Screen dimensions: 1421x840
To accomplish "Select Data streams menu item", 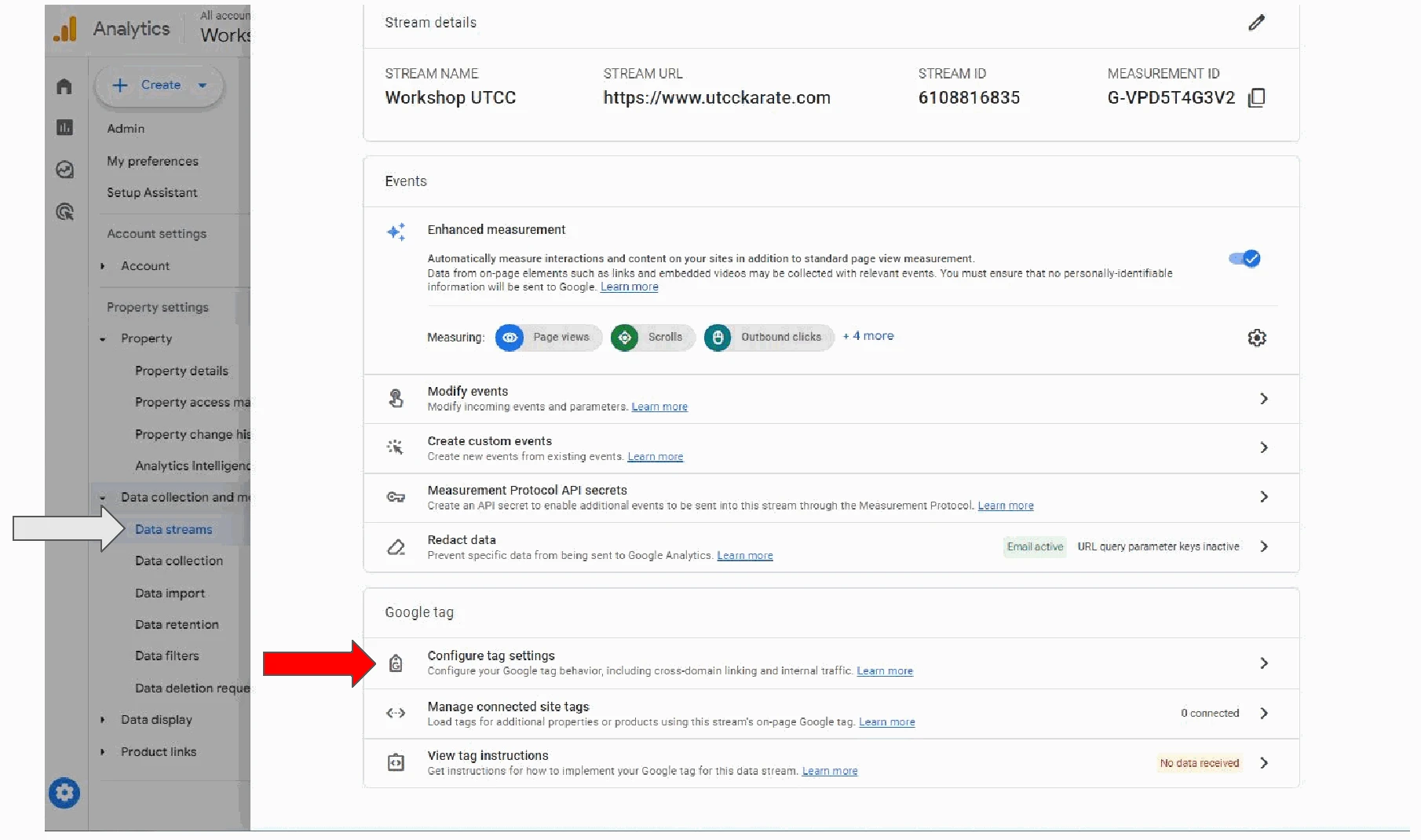I will coord(174,529).
